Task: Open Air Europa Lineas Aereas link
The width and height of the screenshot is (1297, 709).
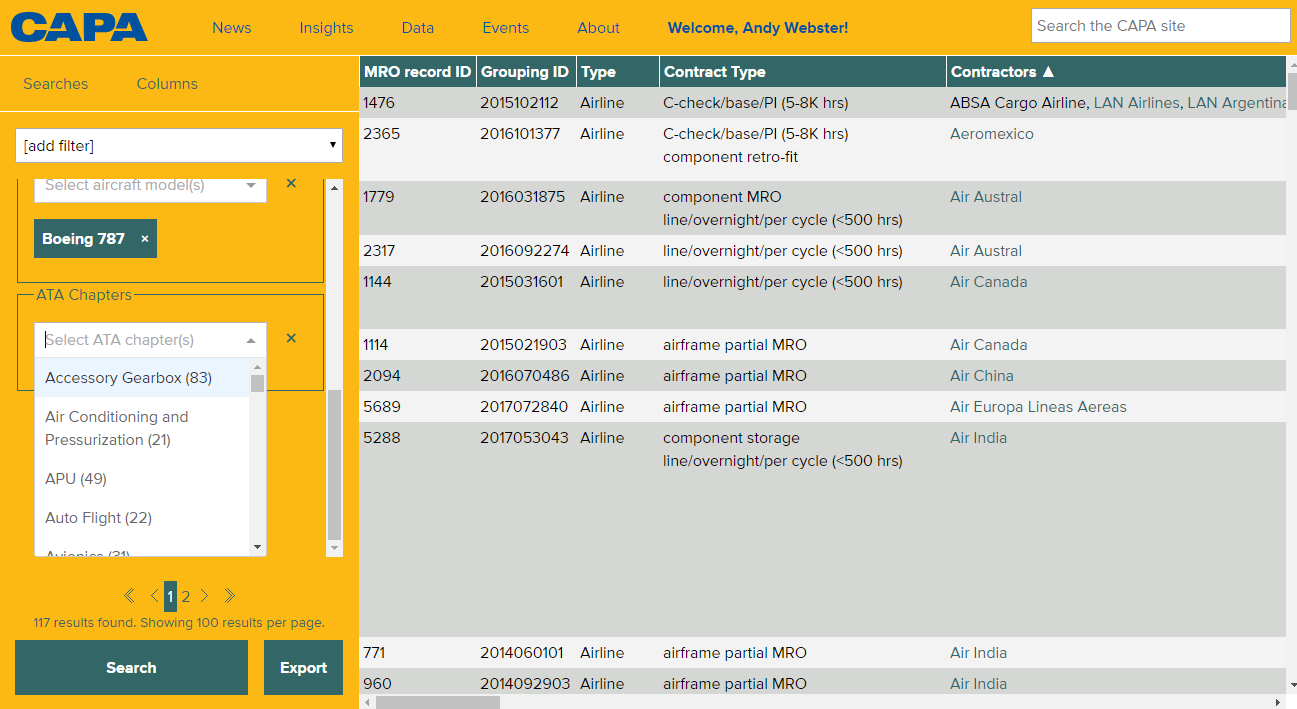Action: coord(1038,407)
